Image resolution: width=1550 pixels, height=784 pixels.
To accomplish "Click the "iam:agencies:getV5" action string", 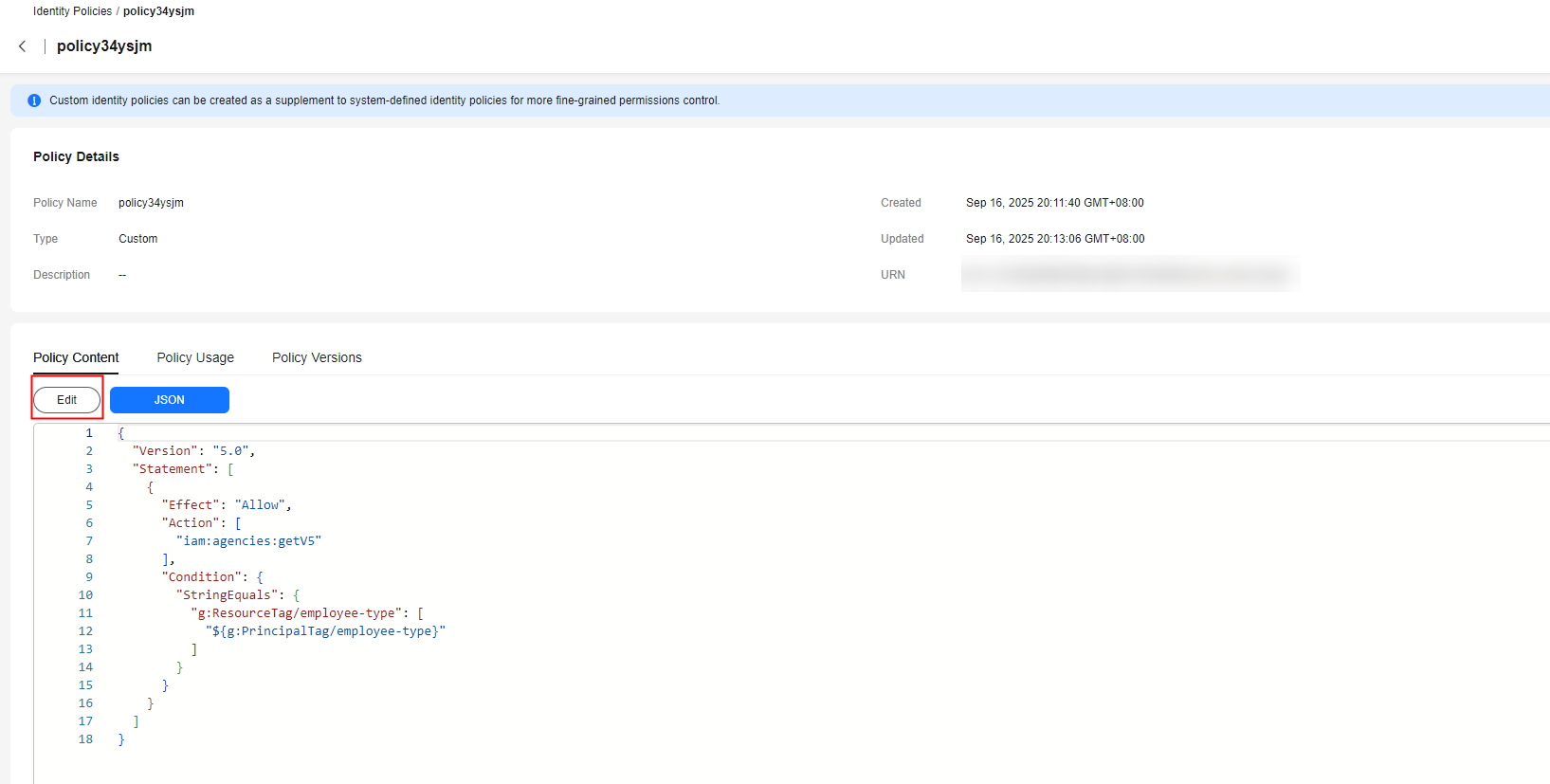I will (x=248, y=541).
